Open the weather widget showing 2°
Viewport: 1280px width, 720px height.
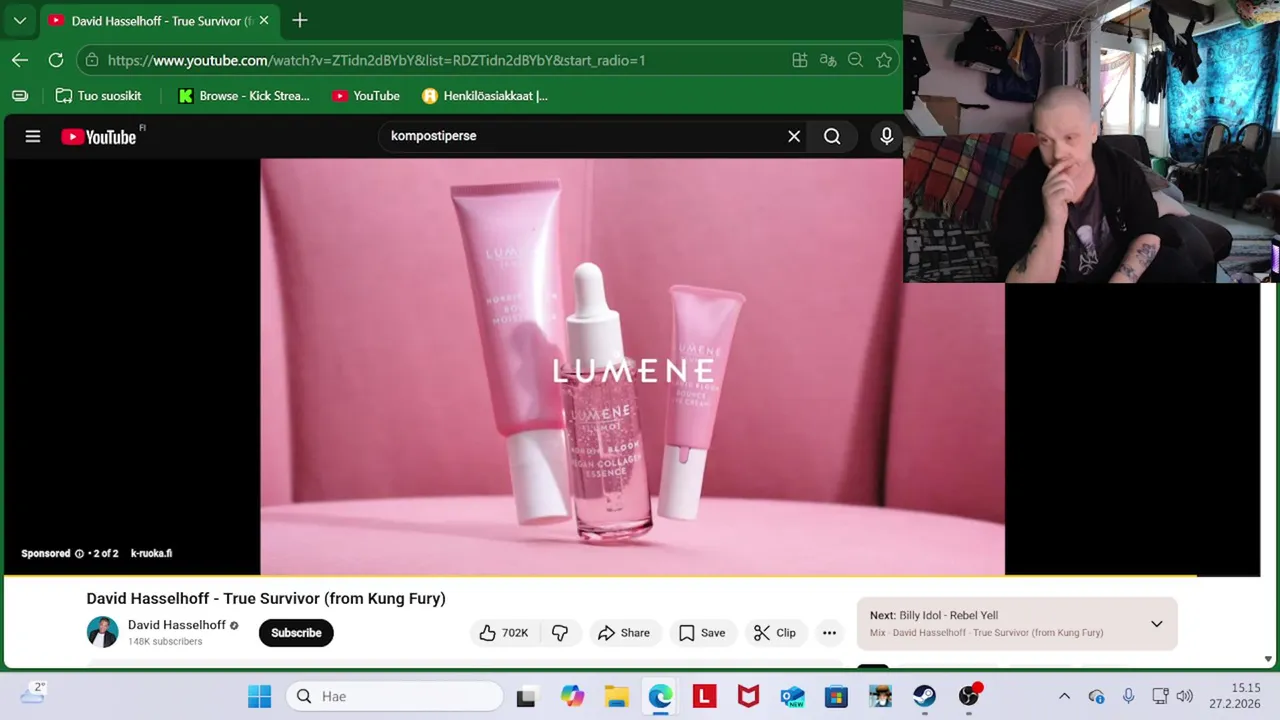pos(33,692)
